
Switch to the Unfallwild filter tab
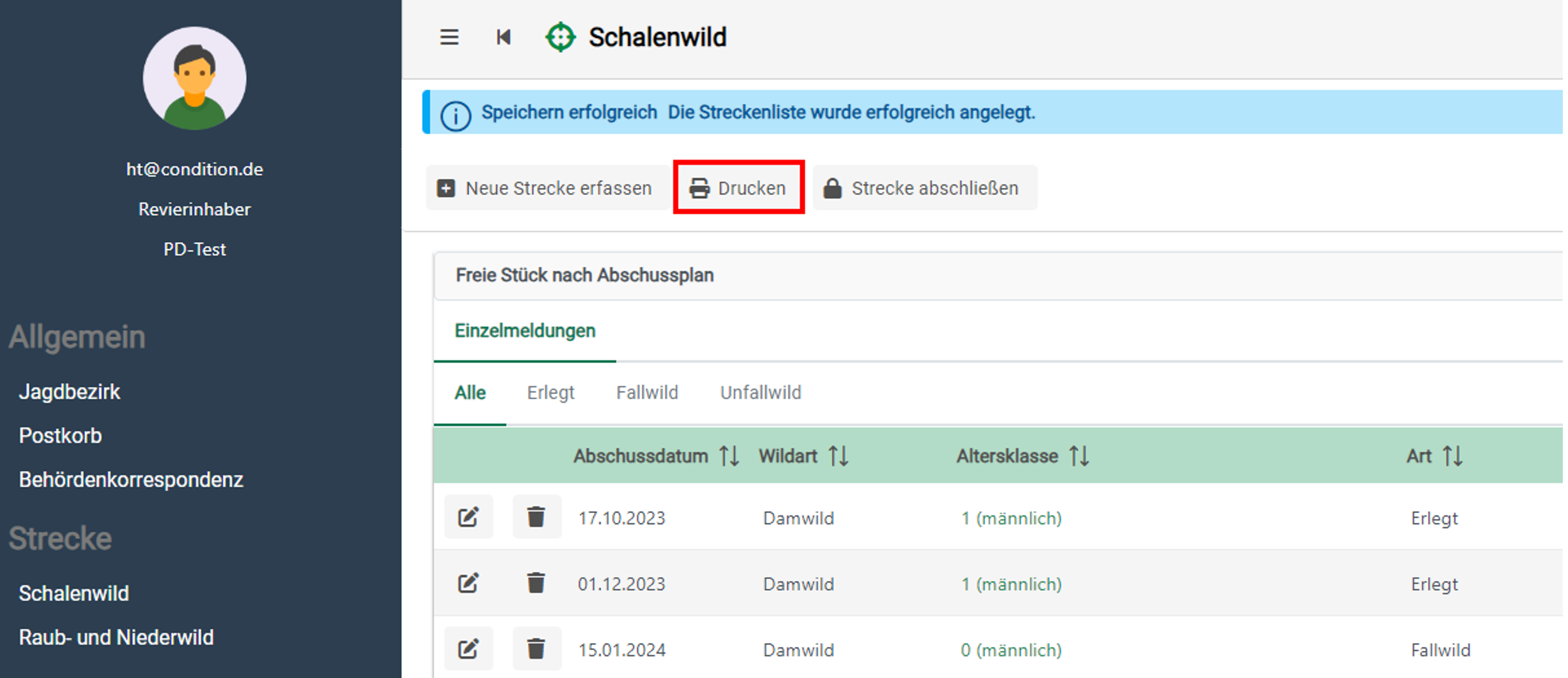click(x=760, y=393)
